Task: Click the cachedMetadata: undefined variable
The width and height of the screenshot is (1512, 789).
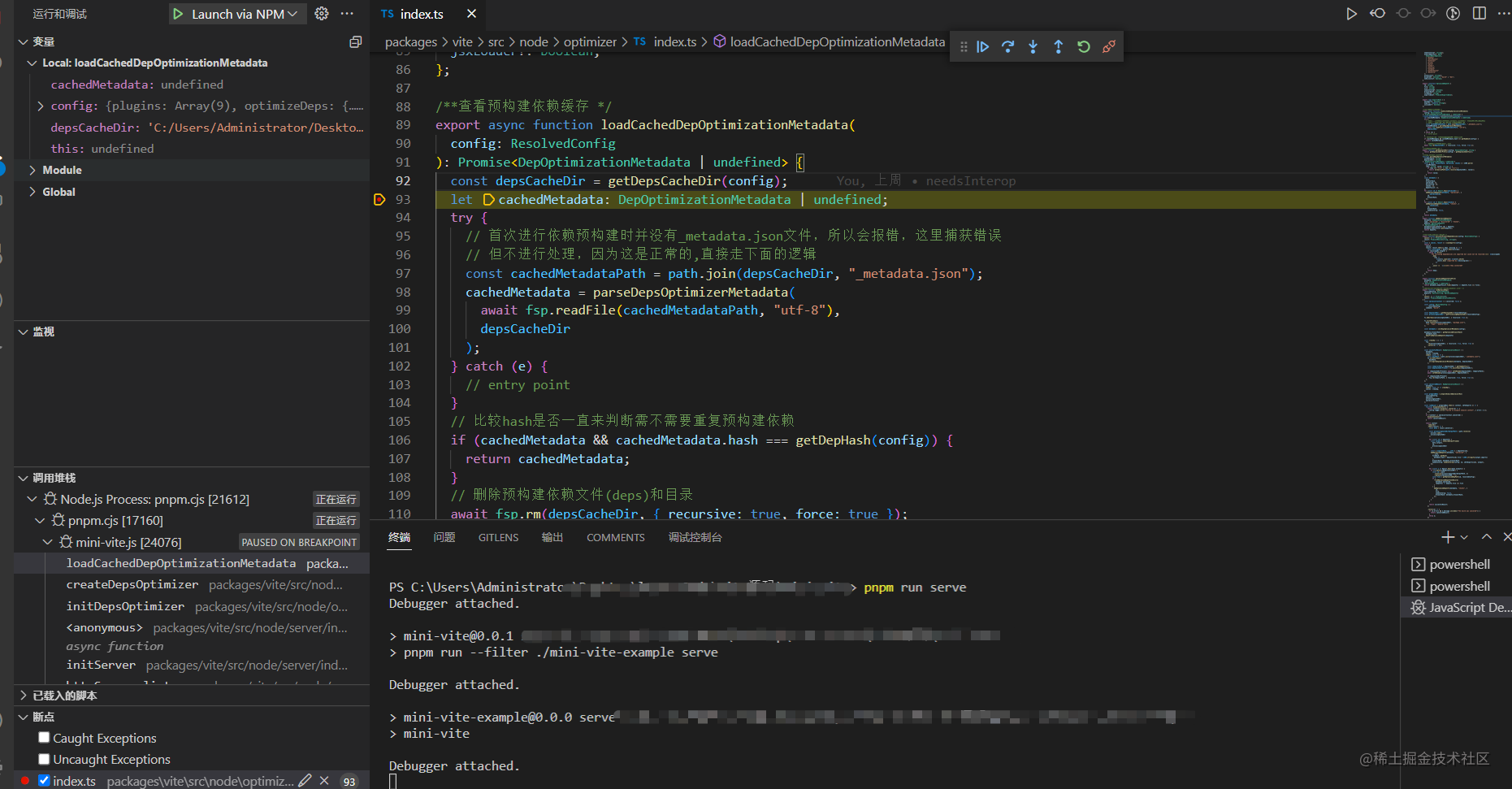Action: (192, 85)
